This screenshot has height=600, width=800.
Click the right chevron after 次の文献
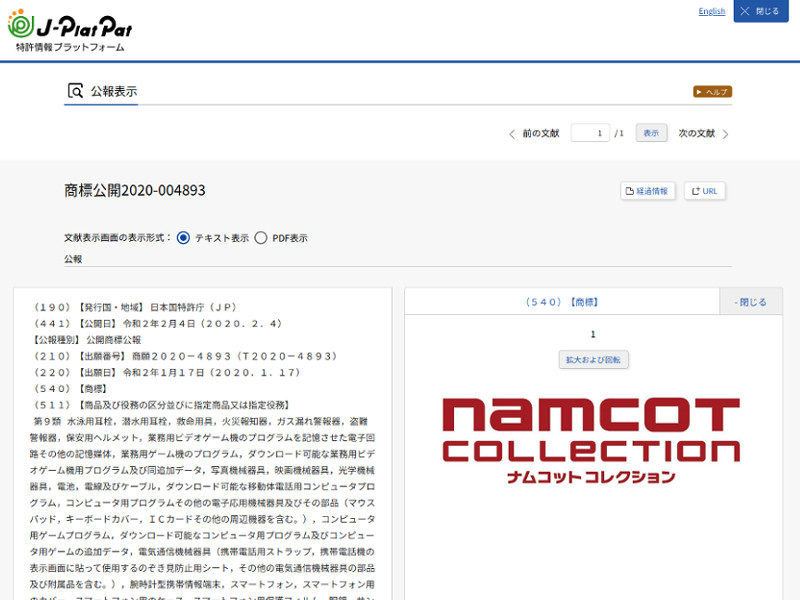[x=726, y=134]
